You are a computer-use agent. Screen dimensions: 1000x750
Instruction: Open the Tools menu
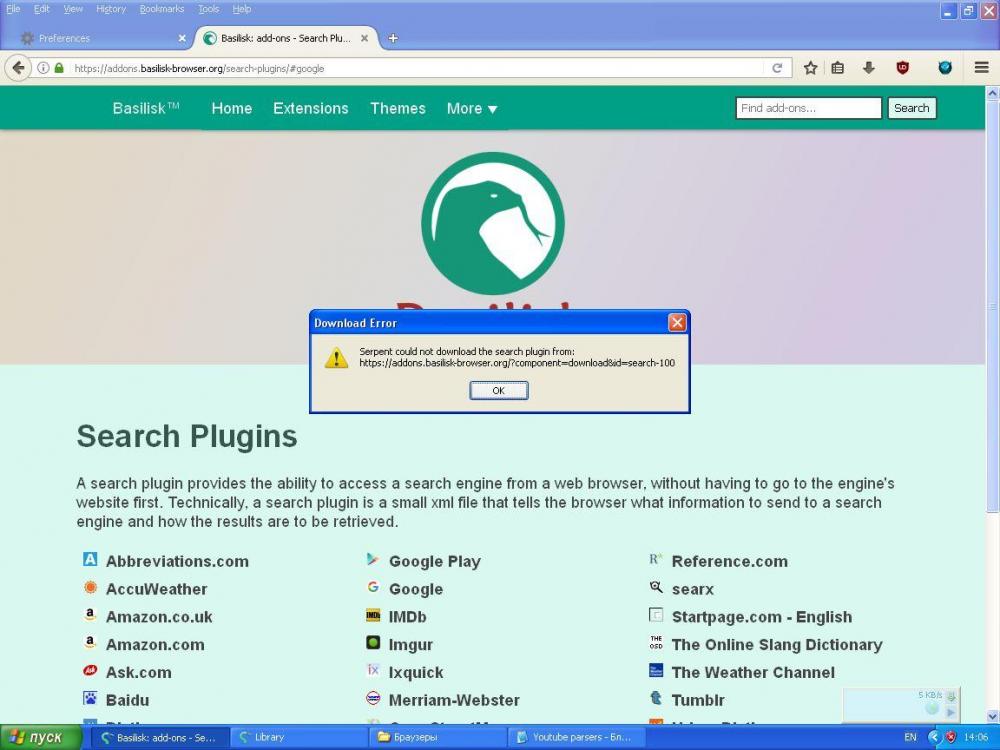[209, 9]
